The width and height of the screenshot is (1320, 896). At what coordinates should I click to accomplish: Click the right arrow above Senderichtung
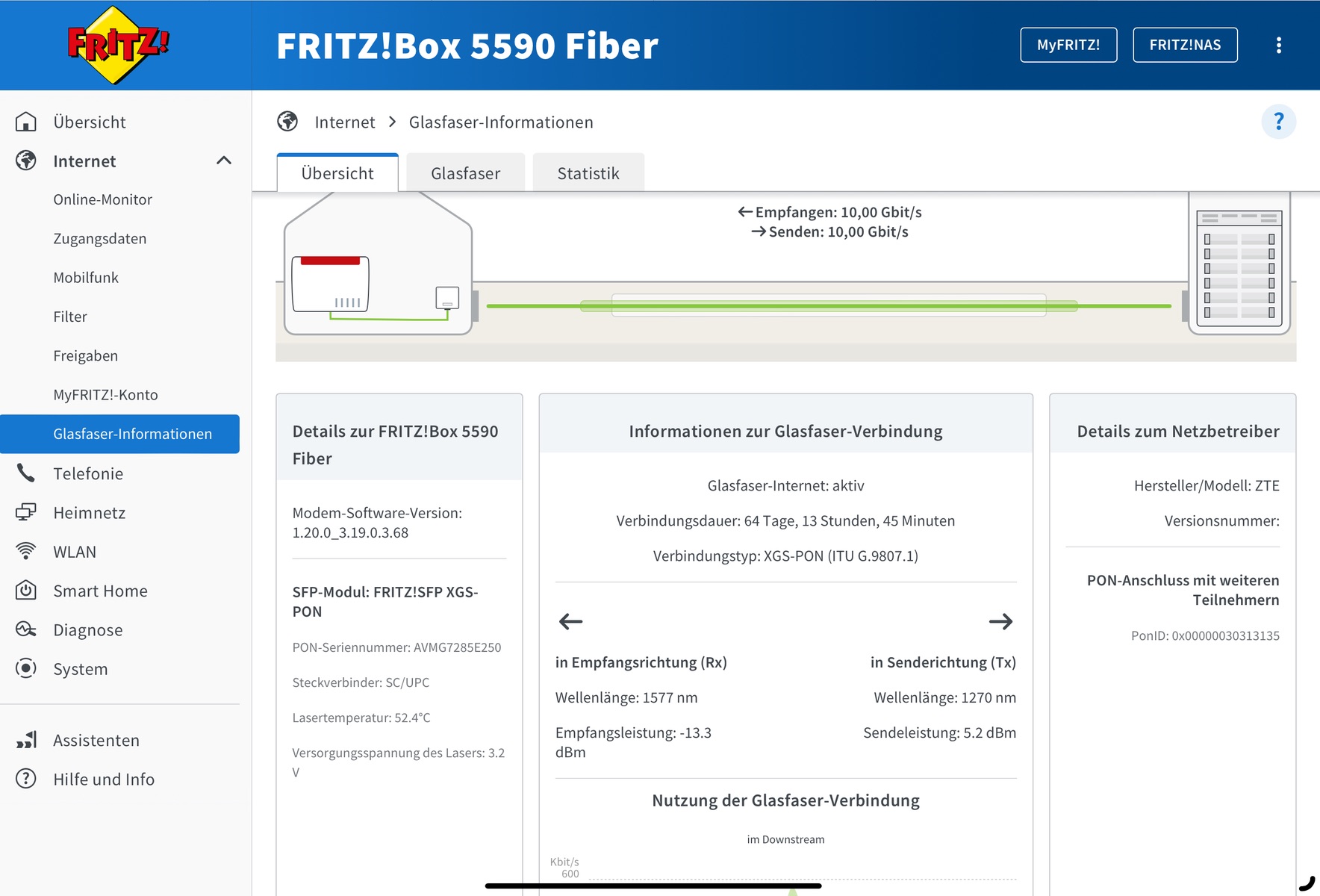pyautogui.click(x=1001, y=621)
